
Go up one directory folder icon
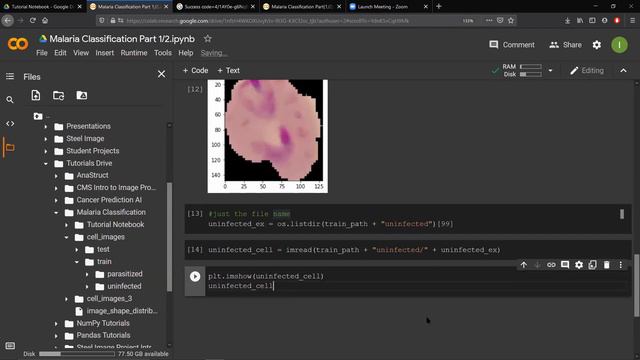[38, 116]
